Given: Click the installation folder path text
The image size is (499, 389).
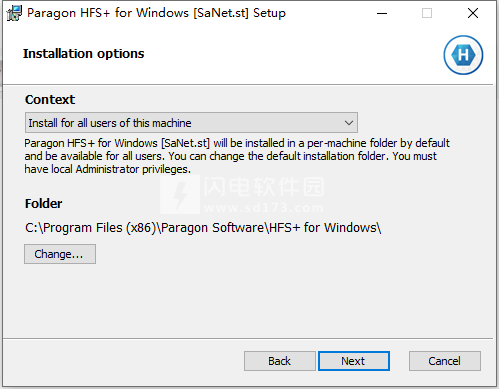Looking at the screenshot, I should (x=203, y=228).
